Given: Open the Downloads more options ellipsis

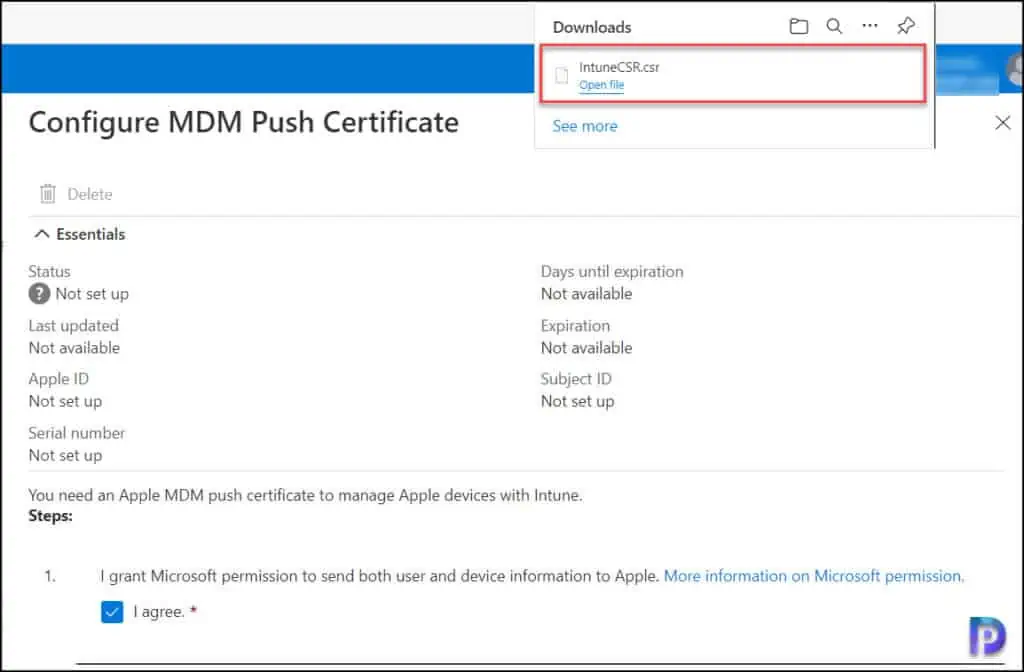Looking at the screenshot, I should coord(870,25).
